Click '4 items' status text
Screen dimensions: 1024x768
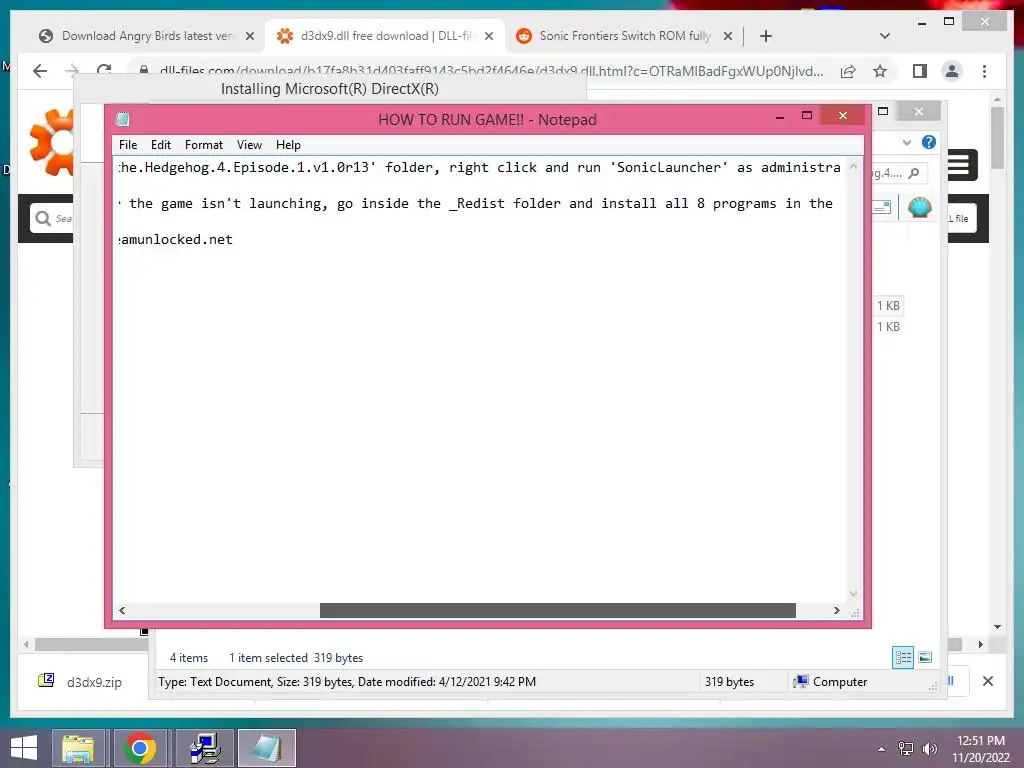click(x=189, y=658)
